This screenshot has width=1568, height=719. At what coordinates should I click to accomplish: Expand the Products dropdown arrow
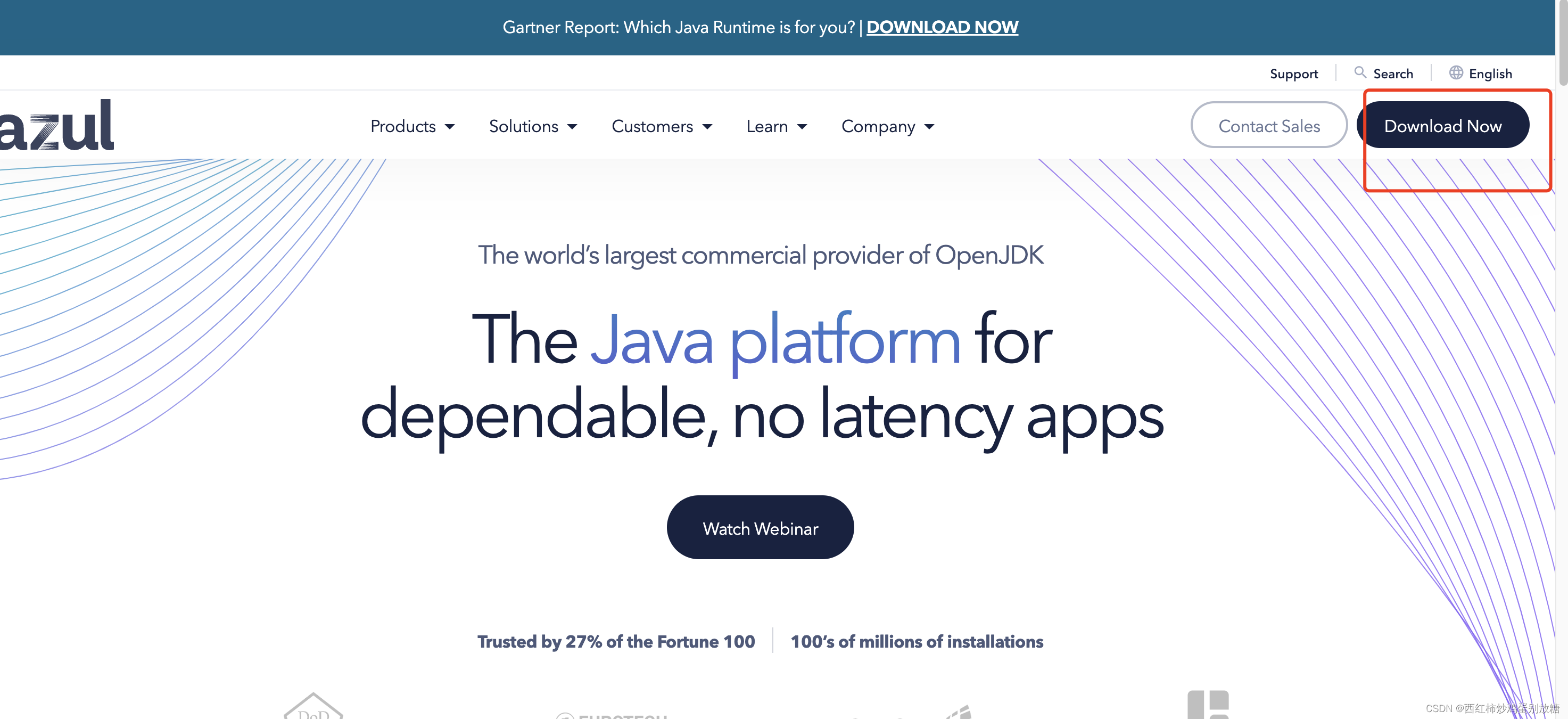[x=450, y=127]
